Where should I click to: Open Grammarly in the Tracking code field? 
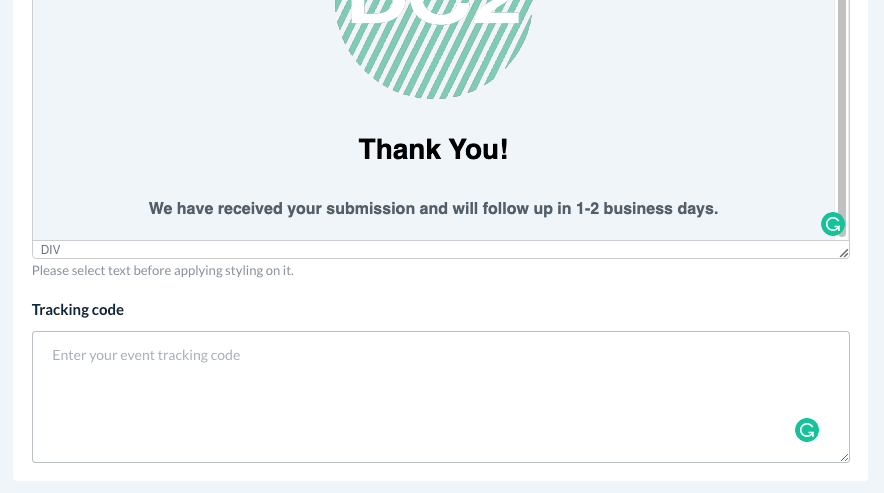click(x=806, y=430)
